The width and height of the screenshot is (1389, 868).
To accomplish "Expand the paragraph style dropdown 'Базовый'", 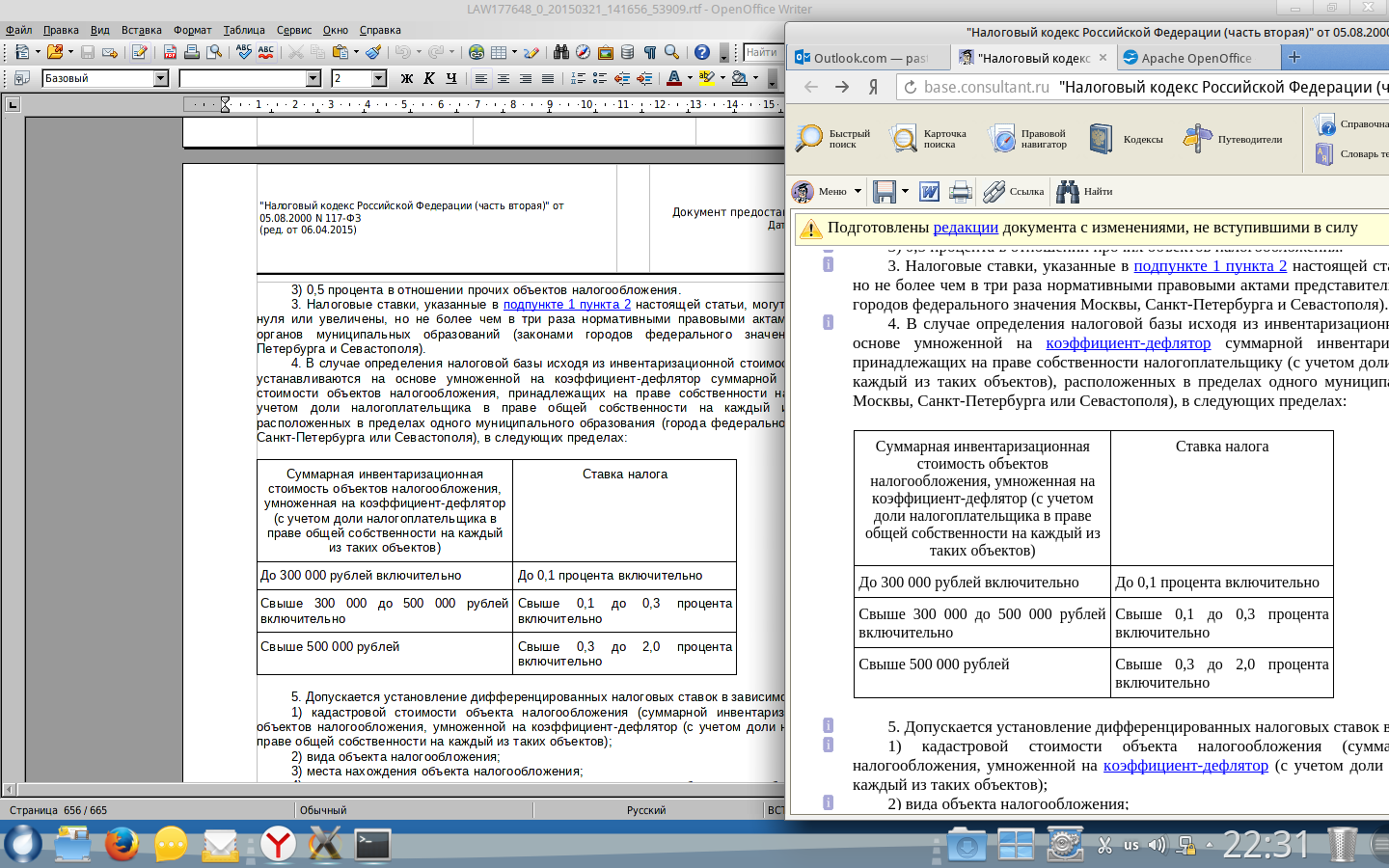I will pos(161,78).
